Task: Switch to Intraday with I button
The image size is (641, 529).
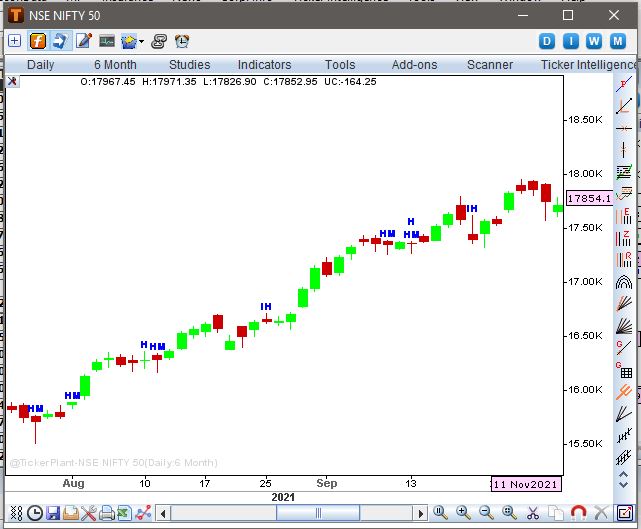Action: point(571,41)
